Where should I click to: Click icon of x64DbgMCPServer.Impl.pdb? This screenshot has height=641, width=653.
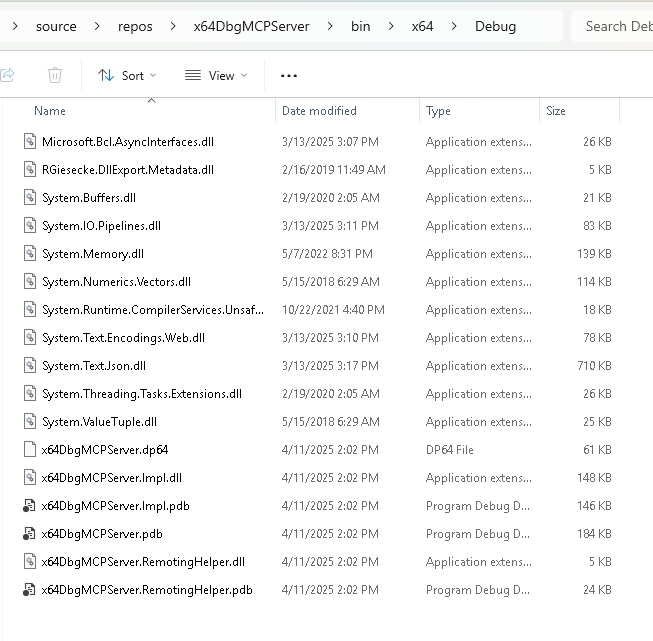pos(29,506)
